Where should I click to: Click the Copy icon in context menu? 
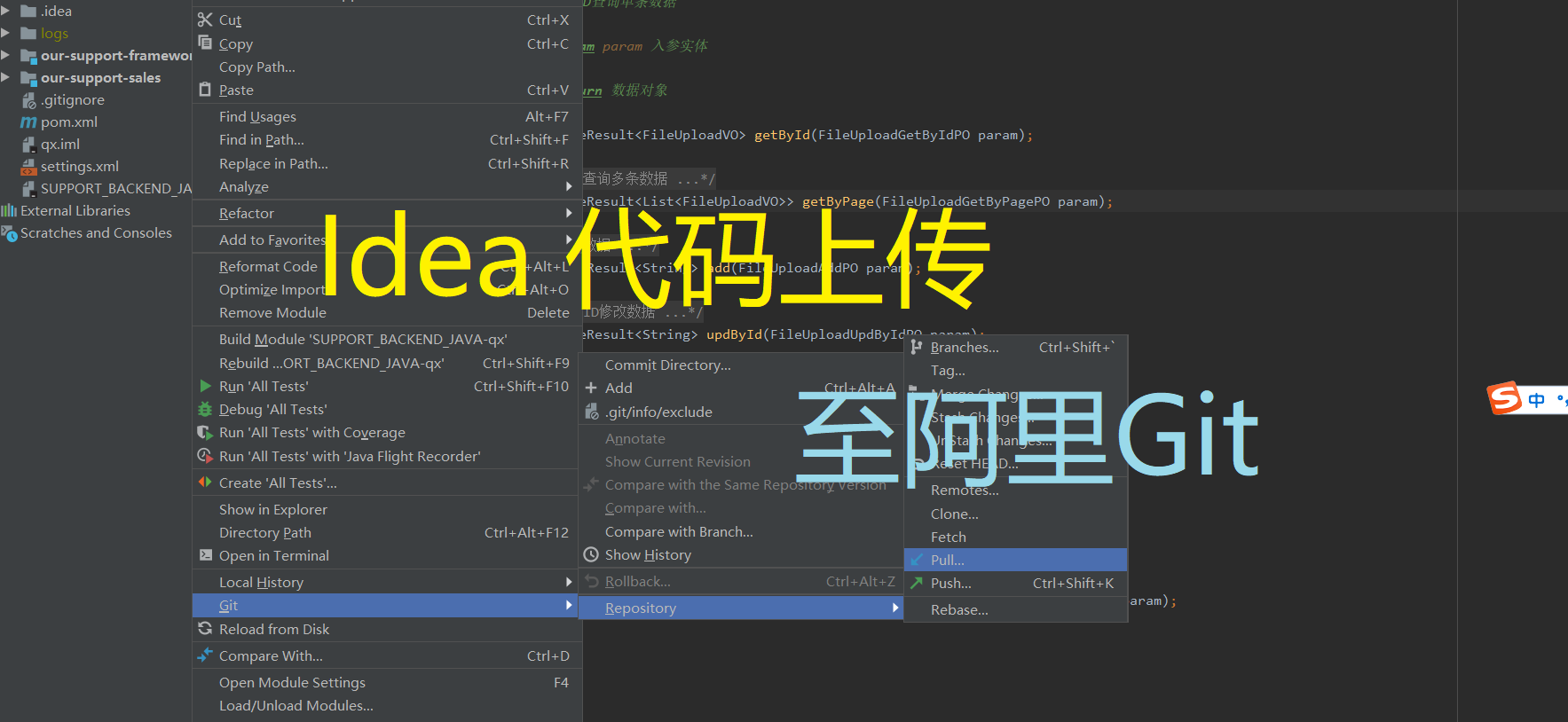pyautogui.click(x=205, y=43)
